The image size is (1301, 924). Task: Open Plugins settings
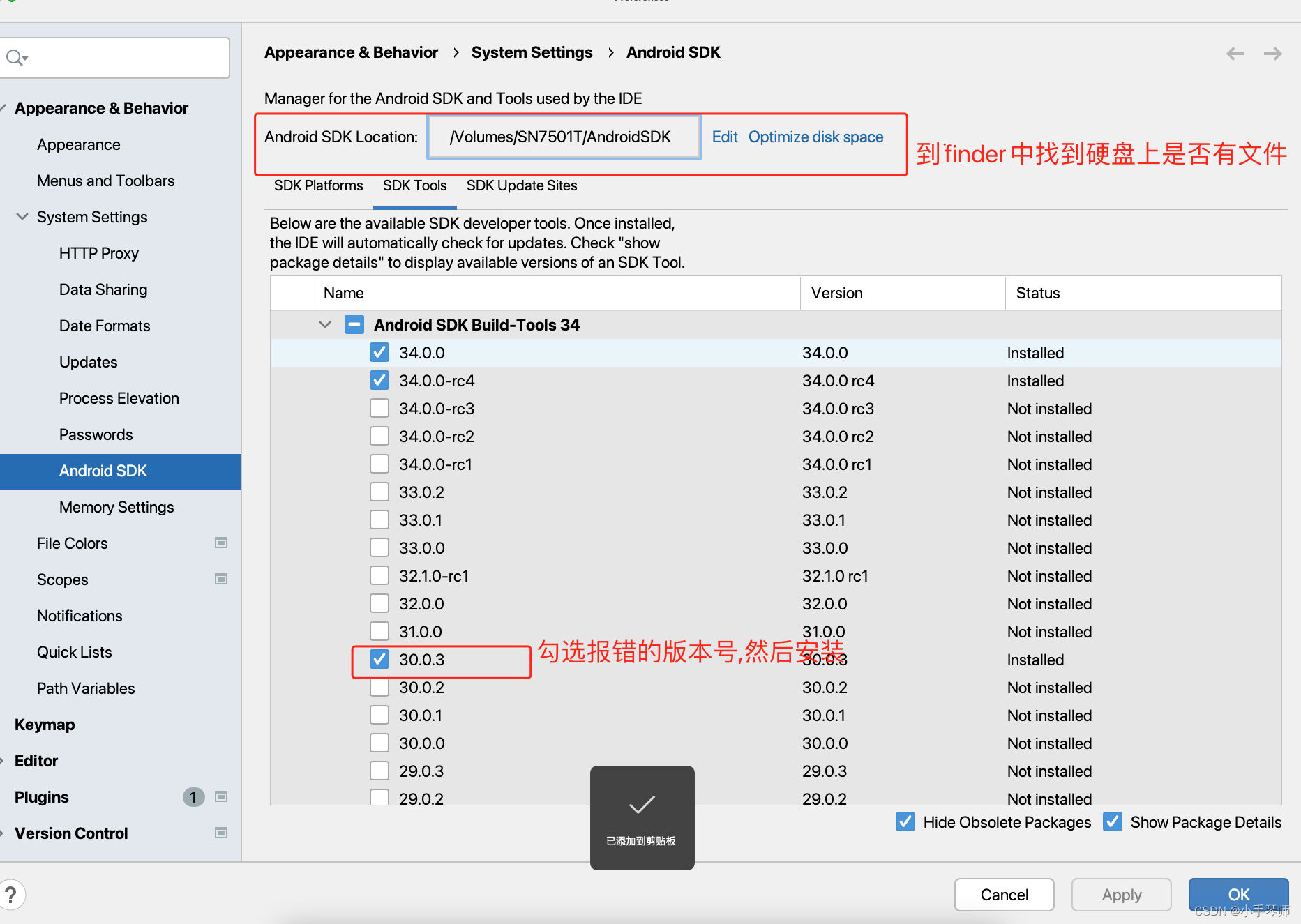(42, 797)
